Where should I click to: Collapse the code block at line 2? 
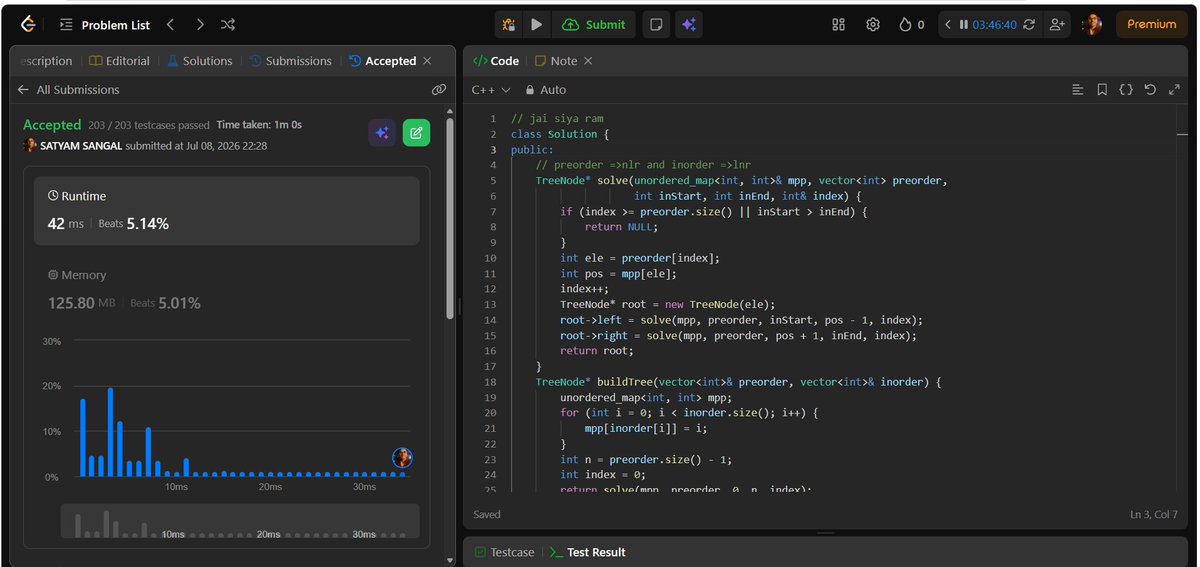(x=501, y=134)
